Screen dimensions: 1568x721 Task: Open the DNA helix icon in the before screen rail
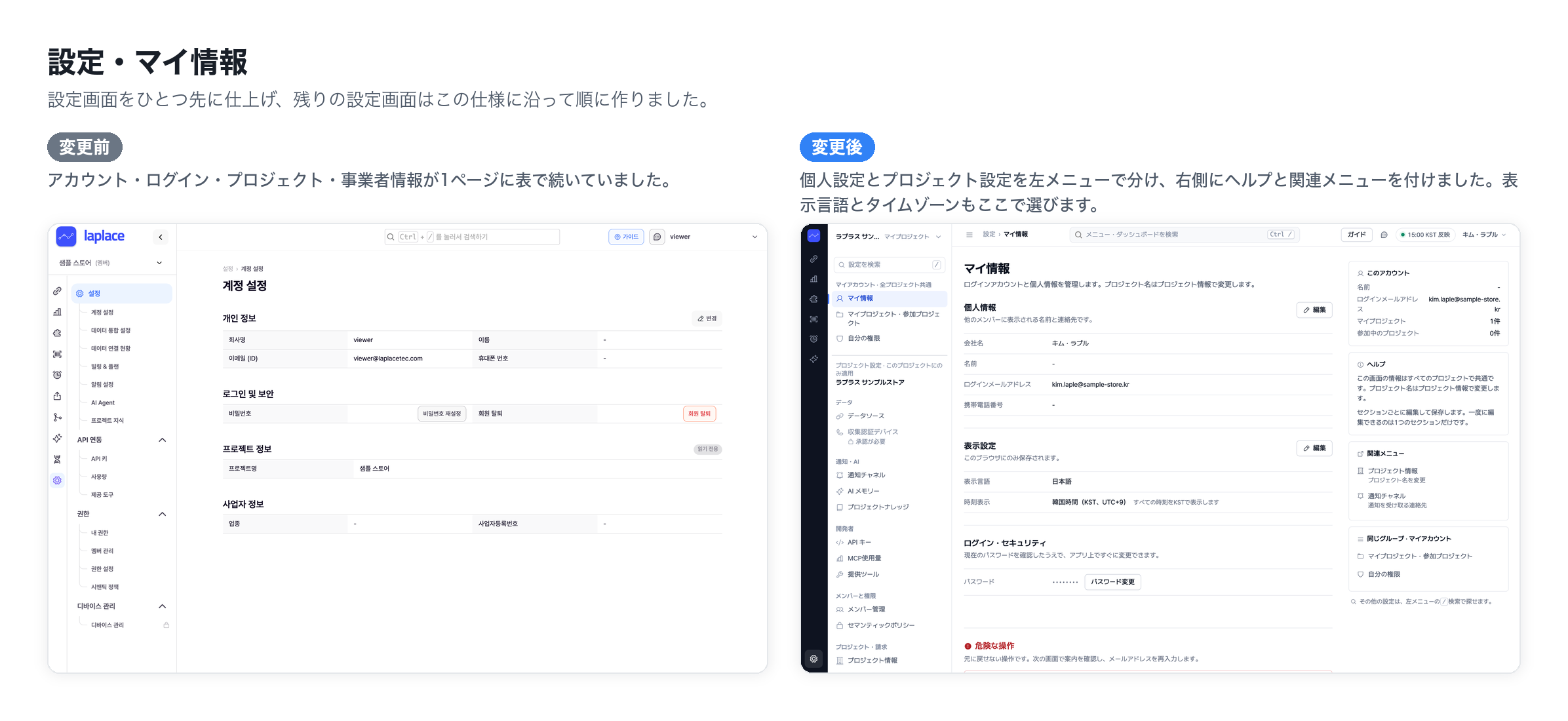[58, 459]
